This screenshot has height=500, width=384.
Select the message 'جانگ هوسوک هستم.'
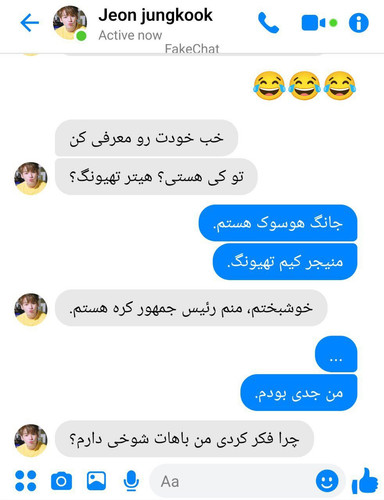coord(278,223)
